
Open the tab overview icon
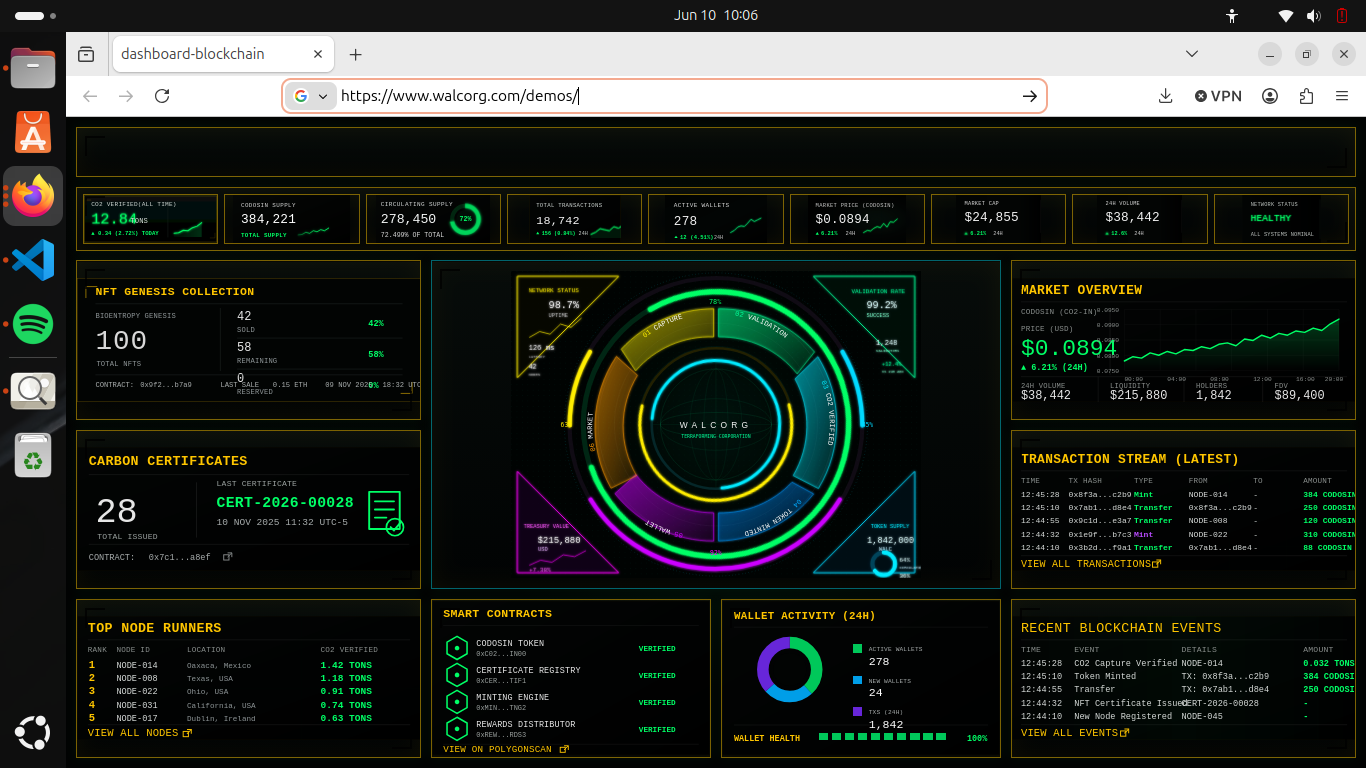click(x=86, y=54)
